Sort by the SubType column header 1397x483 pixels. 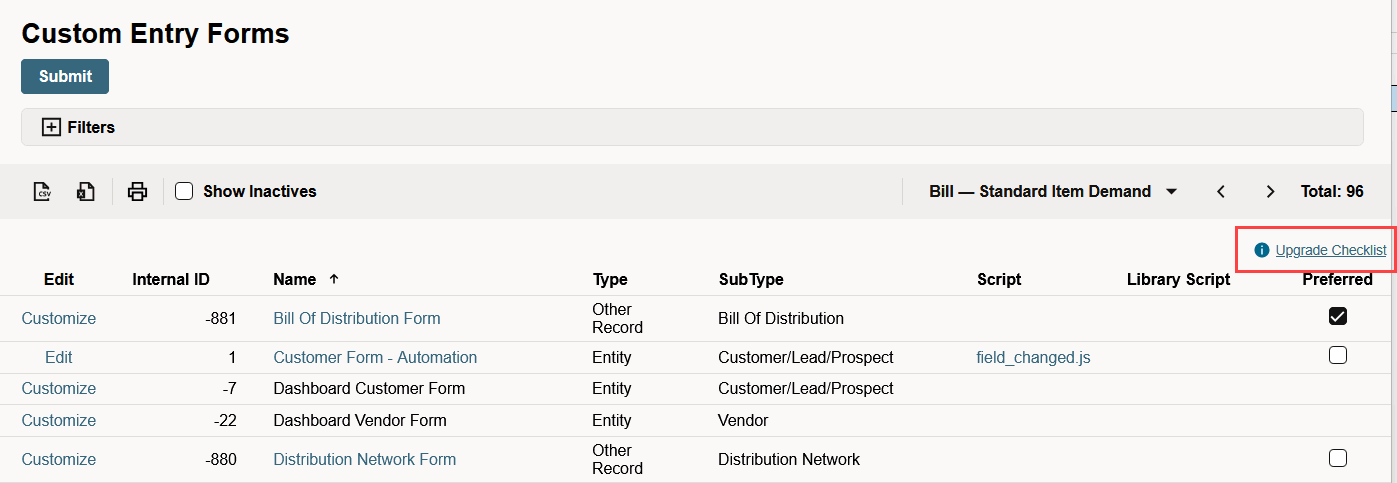click(751, 279)
